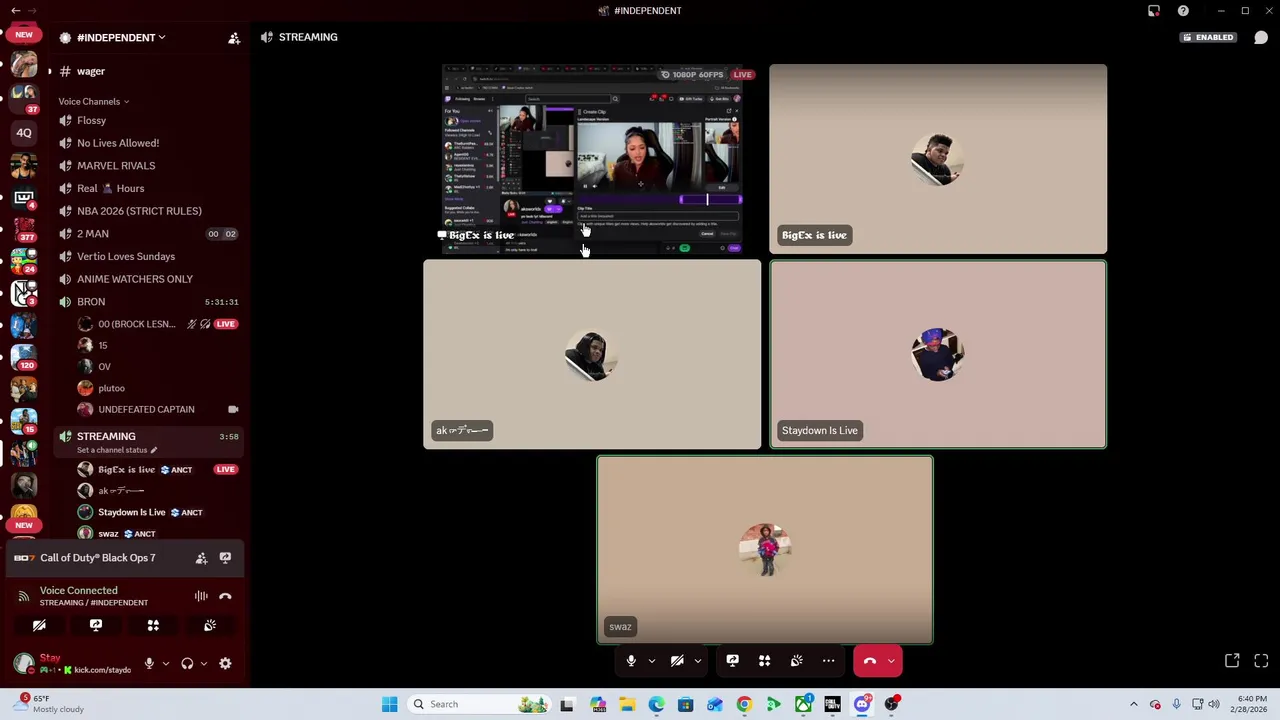Select the Staydown Is Live video tile

click(938, 354)
